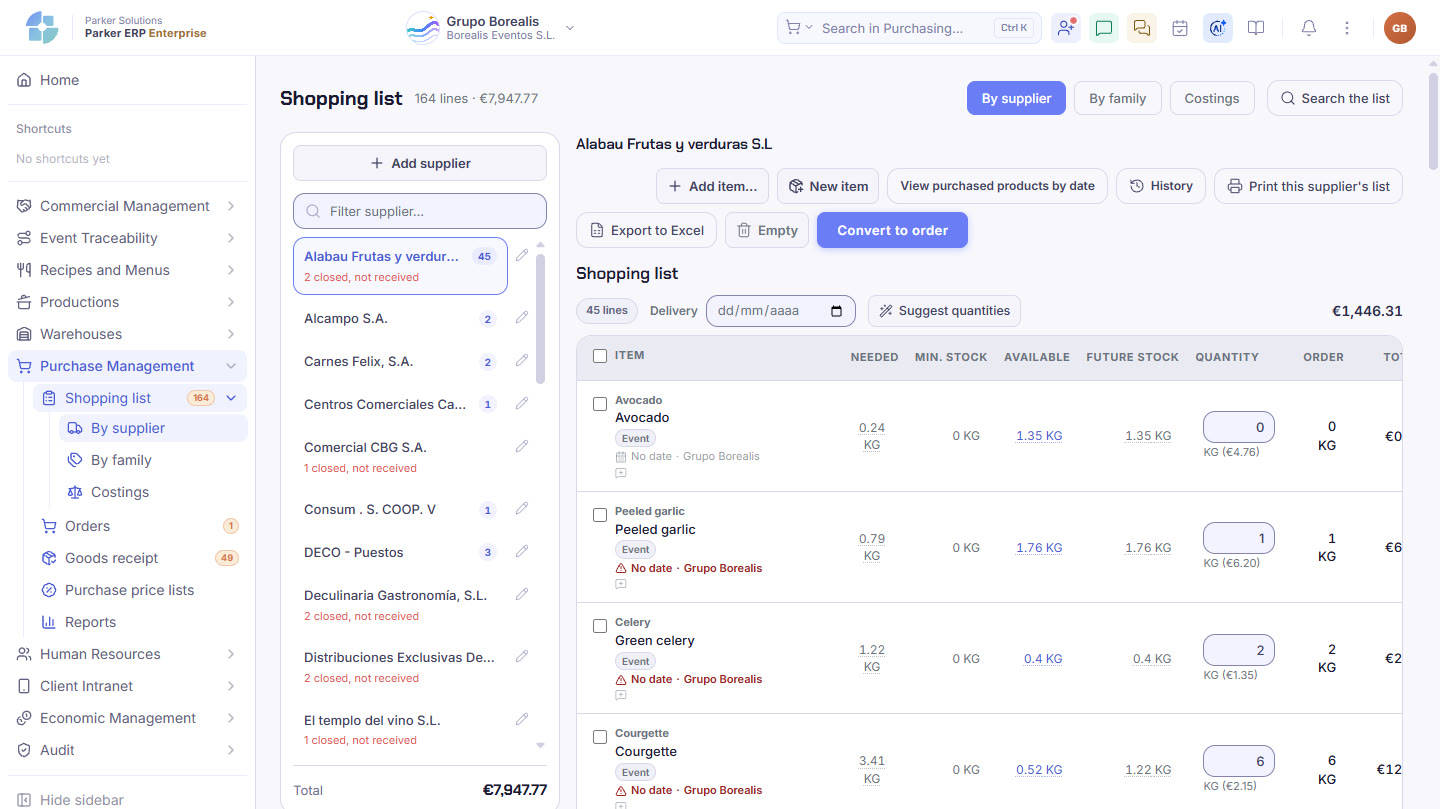Click the supplier list scrollbar thumb
Screen dimensions: 1440x809
[541, 318]
